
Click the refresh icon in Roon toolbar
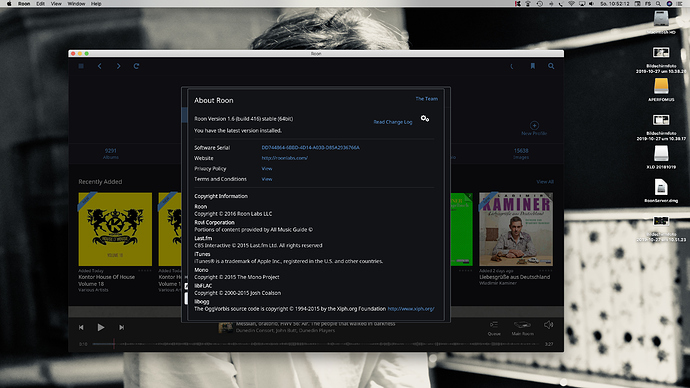(x=136, y=66)
